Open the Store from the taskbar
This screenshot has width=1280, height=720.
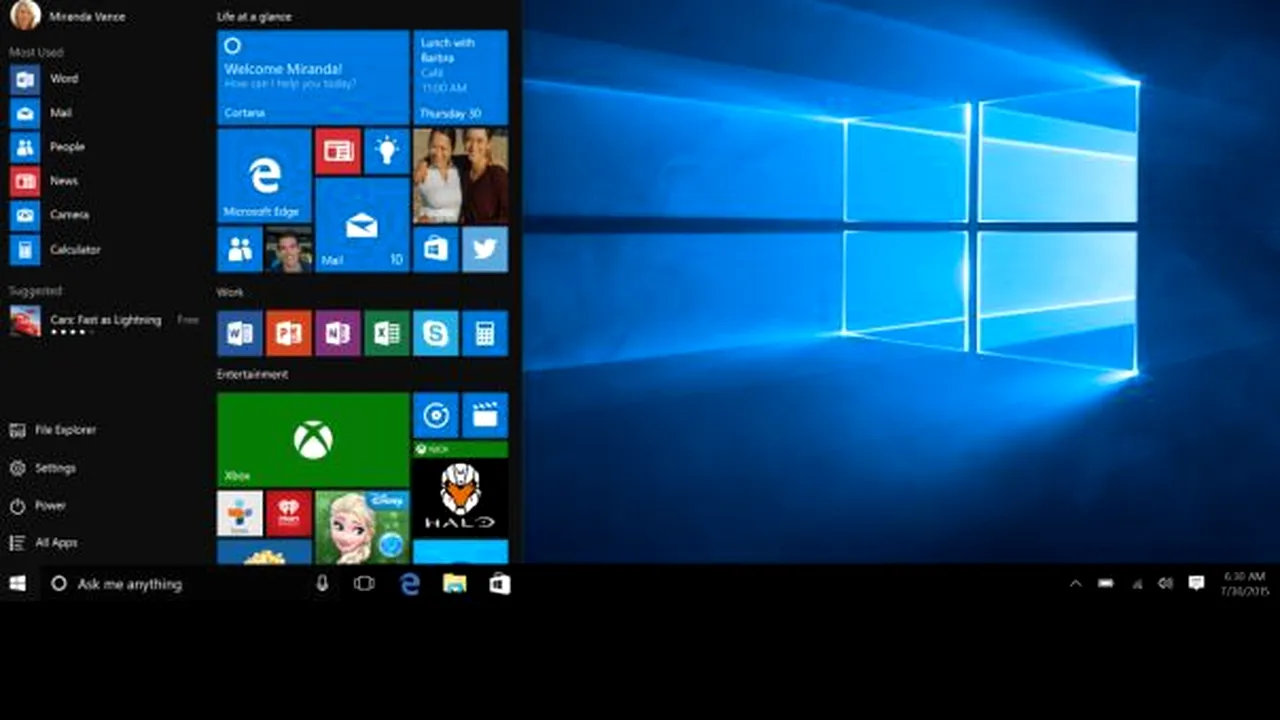pos(500,584)
